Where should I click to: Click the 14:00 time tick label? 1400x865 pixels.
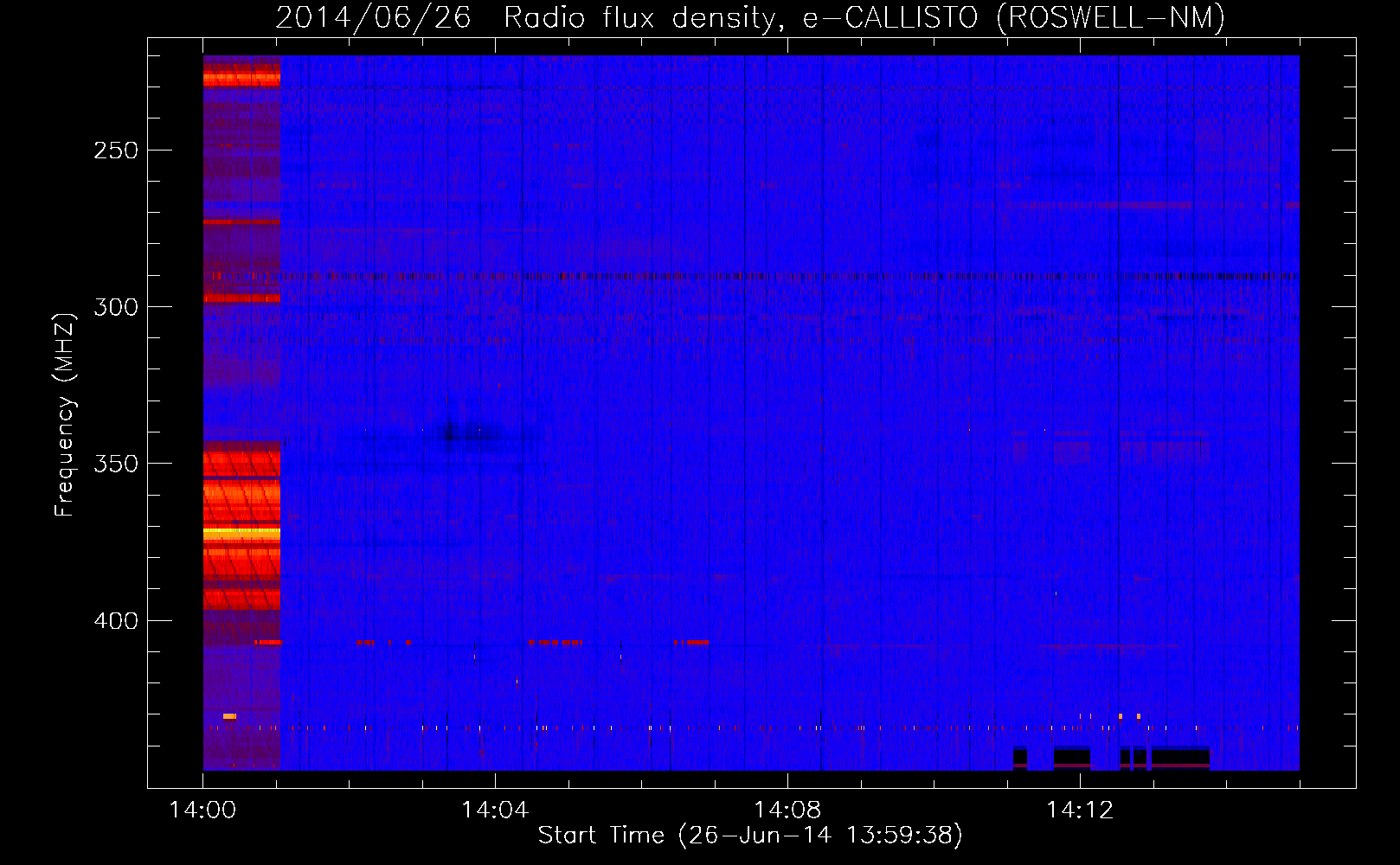click(x=202, y=811)
